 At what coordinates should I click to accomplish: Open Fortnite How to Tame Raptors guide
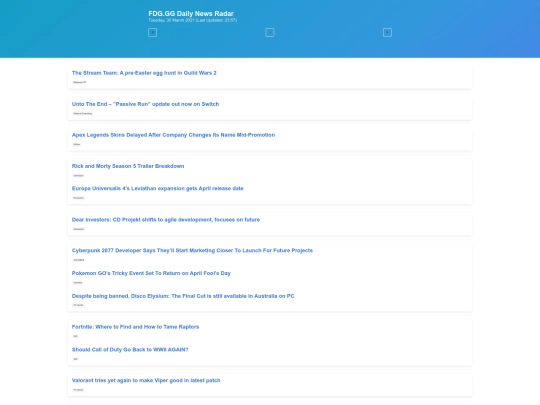tap(135, 327)
